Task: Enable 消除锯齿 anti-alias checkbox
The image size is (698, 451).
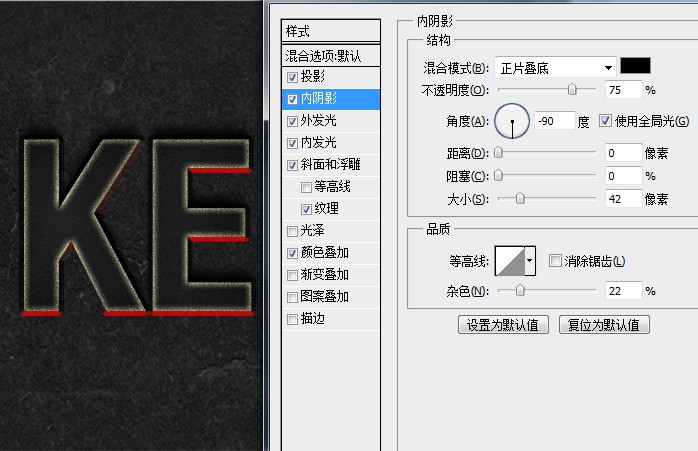Action: click(x=555, y=260)
